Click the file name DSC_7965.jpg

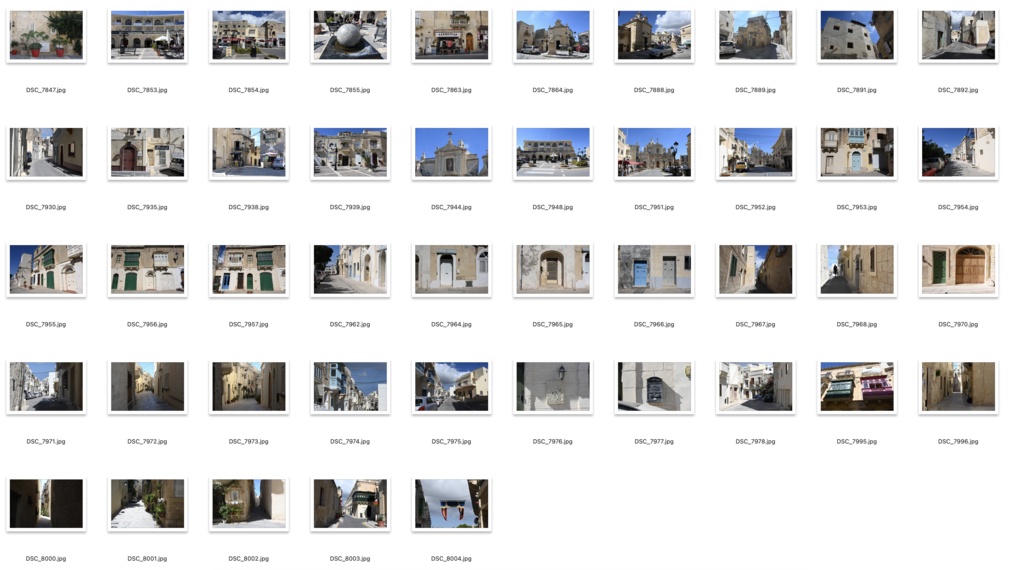click(x=552, y=325)
